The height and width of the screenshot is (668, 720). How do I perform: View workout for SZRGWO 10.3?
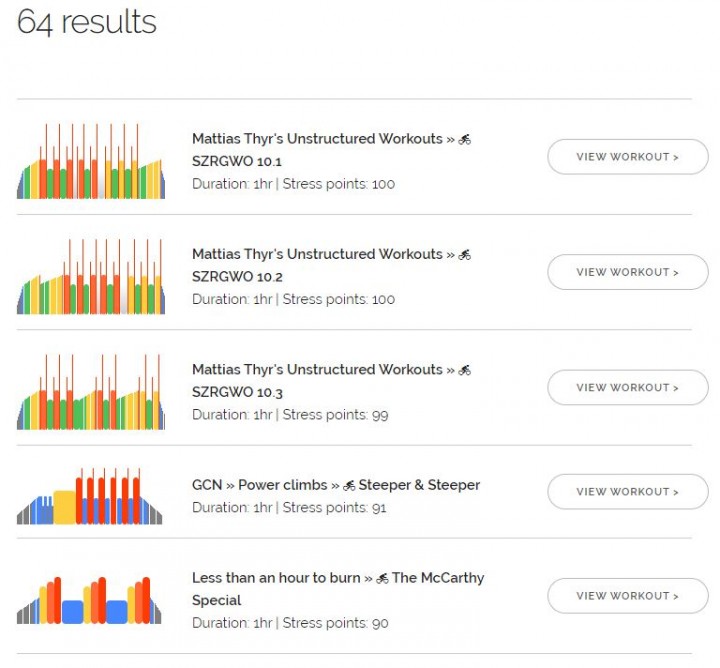point(628,387)
